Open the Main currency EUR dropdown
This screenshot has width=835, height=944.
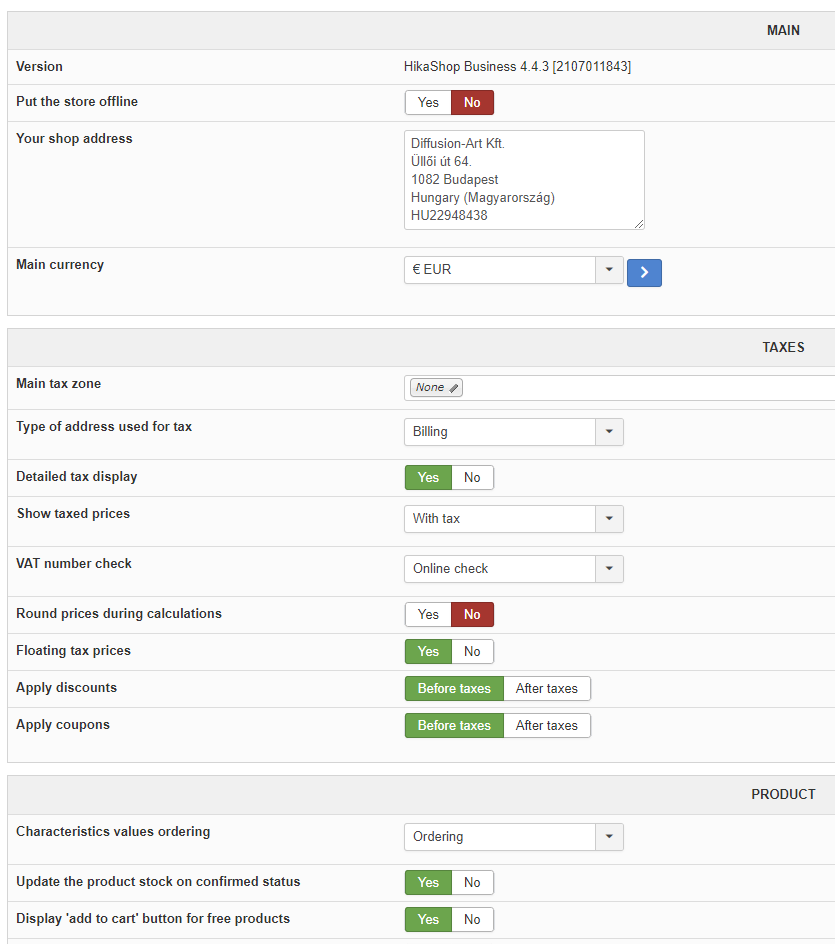click(x=513, y=270)
